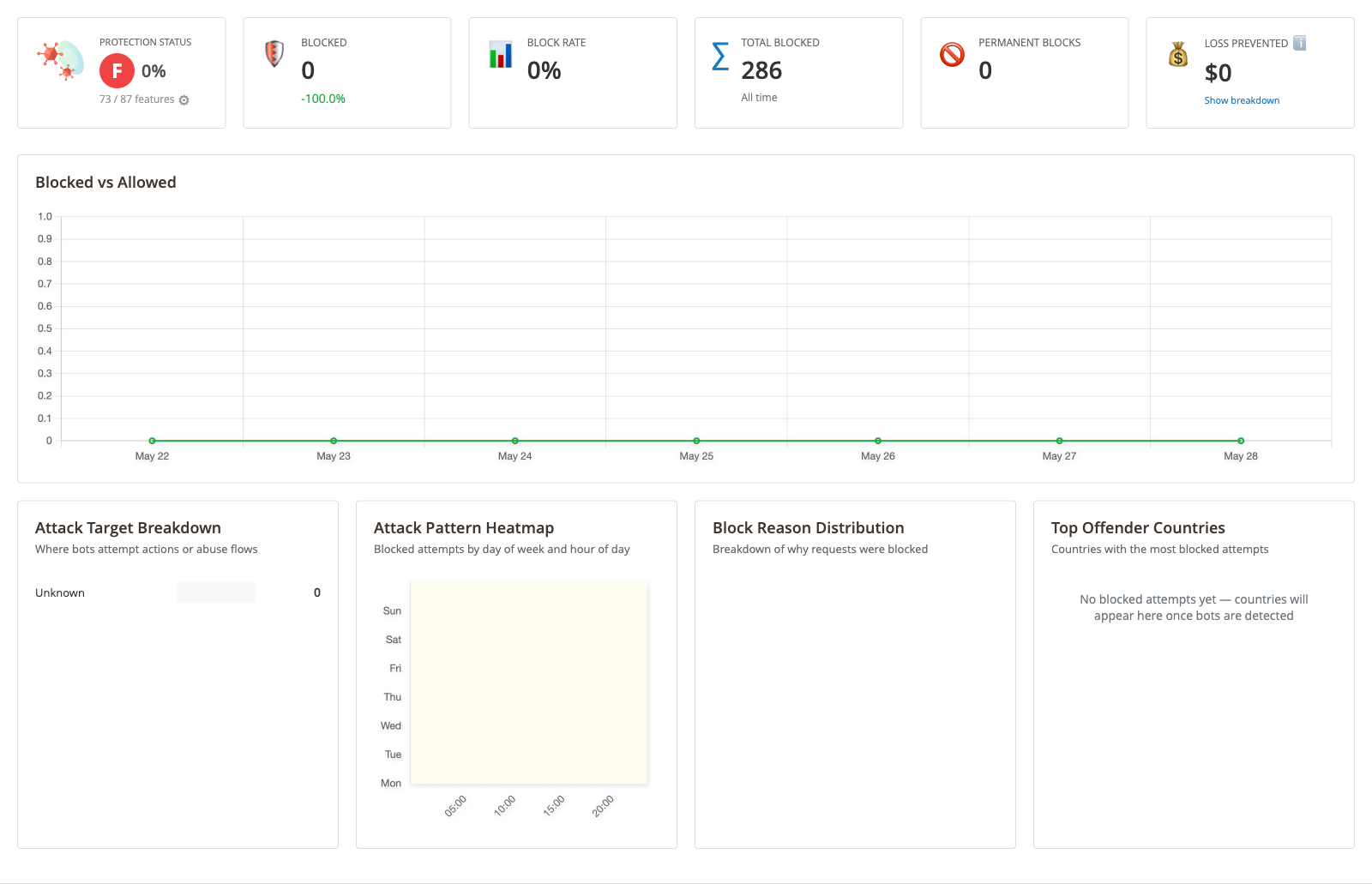Click the red F grade badge
Image resolution: width=1372 pixels, height=884 pixels.
(x=117, y=71)
